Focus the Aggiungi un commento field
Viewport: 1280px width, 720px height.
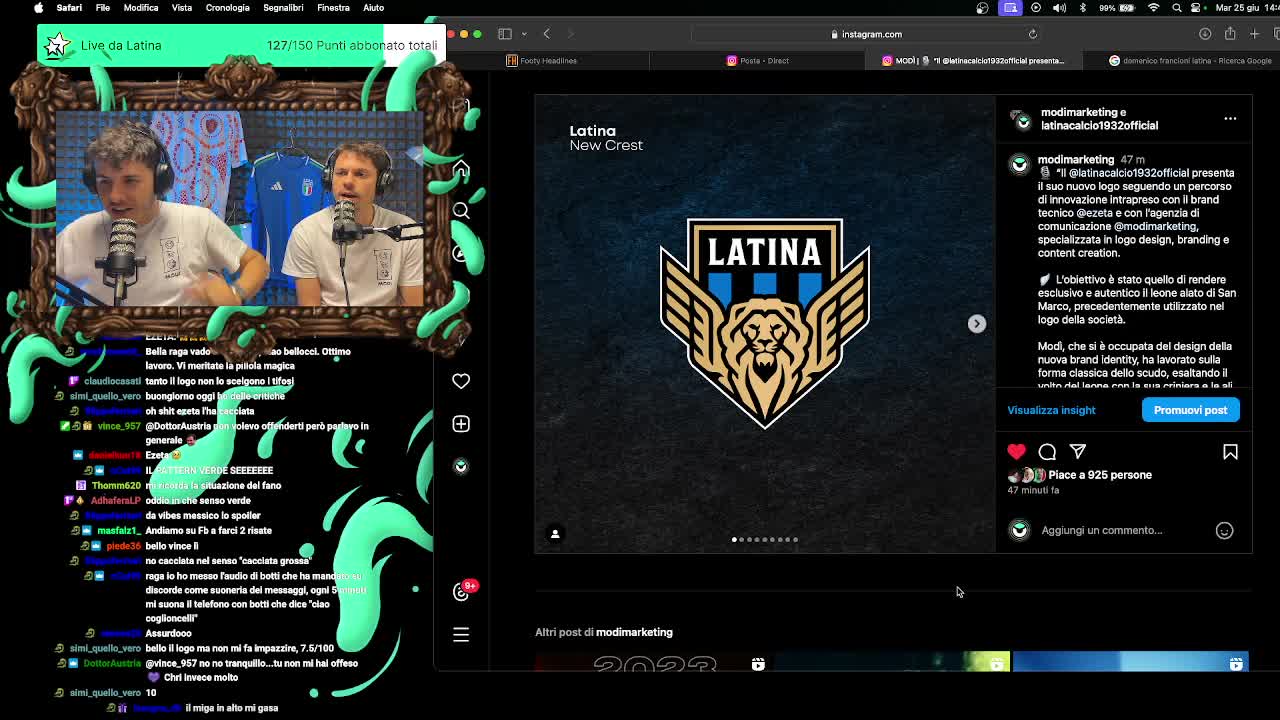[1101, 531]
